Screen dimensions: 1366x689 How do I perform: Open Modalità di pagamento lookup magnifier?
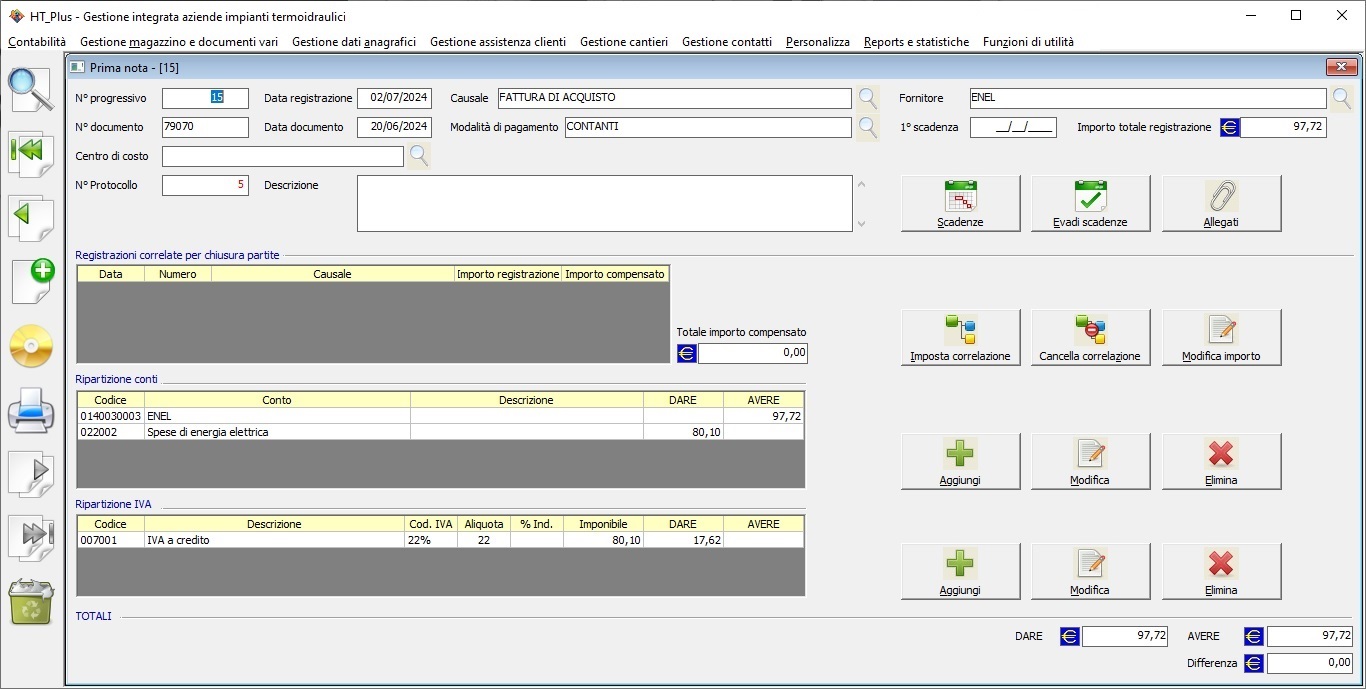pyautogui.click(x=867, y=127)
